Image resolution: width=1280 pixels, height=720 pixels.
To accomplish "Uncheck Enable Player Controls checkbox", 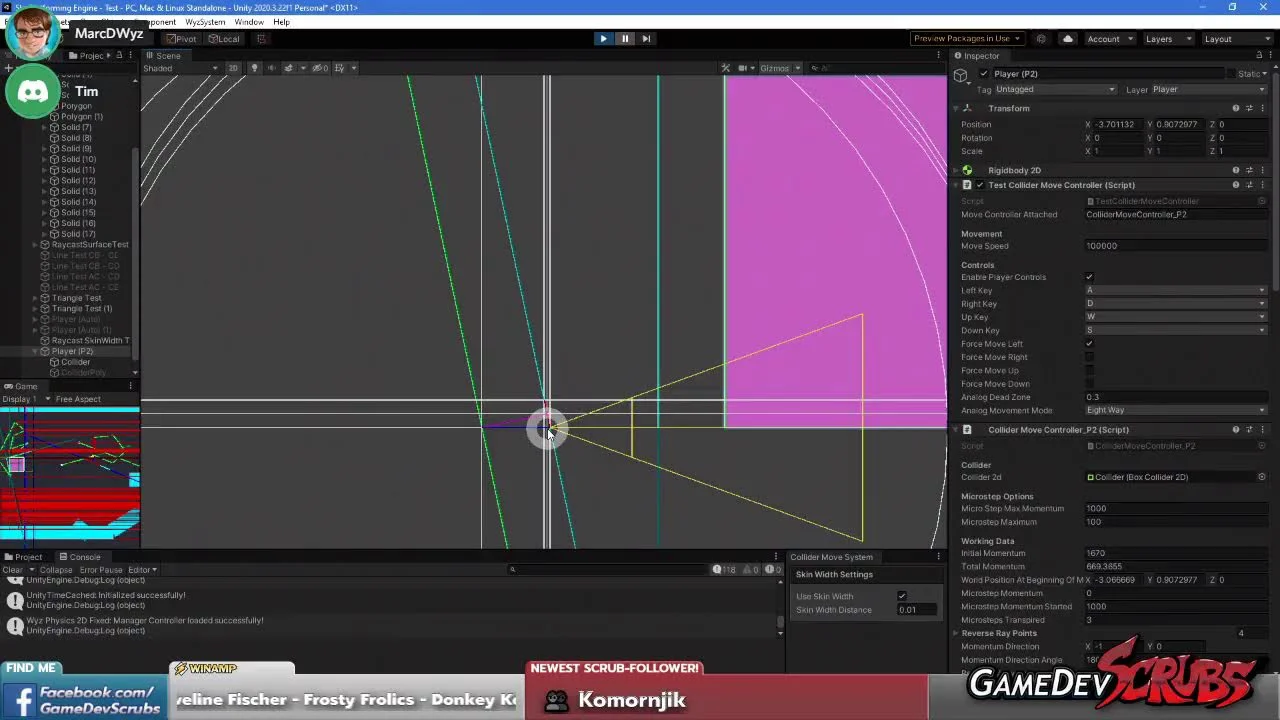I will point(1089,277).
